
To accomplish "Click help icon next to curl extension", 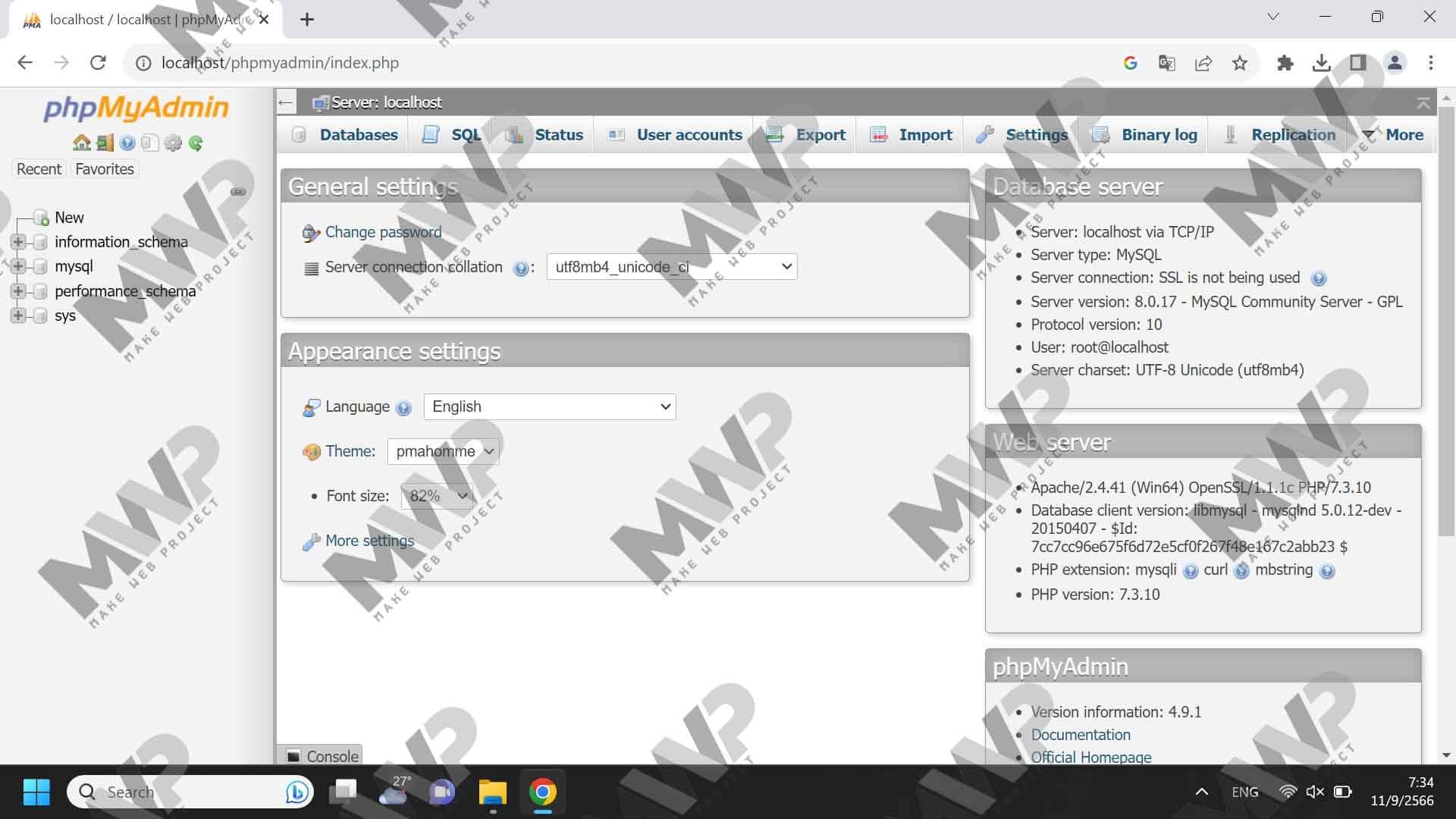I will click(x=1241, y=571).
